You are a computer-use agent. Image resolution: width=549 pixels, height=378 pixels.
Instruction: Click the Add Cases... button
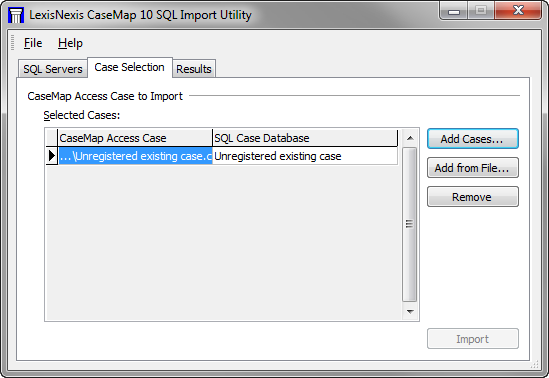(x=472, y=139)
